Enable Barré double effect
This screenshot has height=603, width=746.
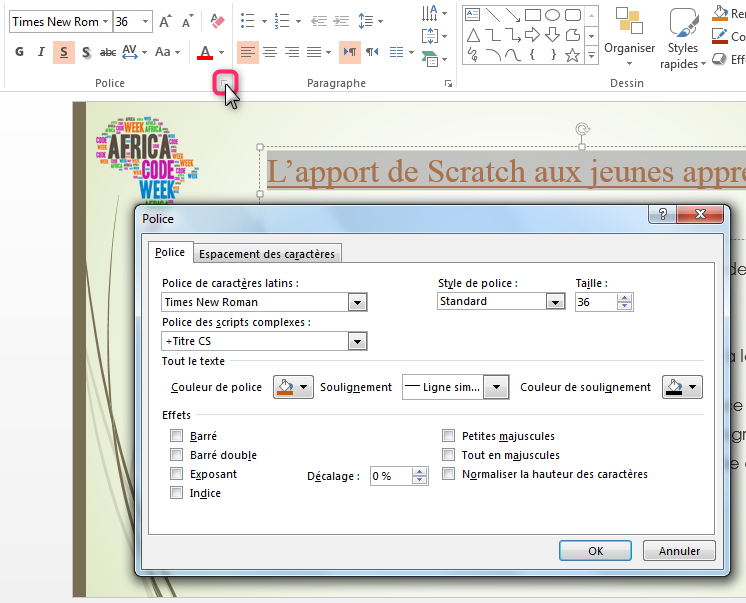177,455
